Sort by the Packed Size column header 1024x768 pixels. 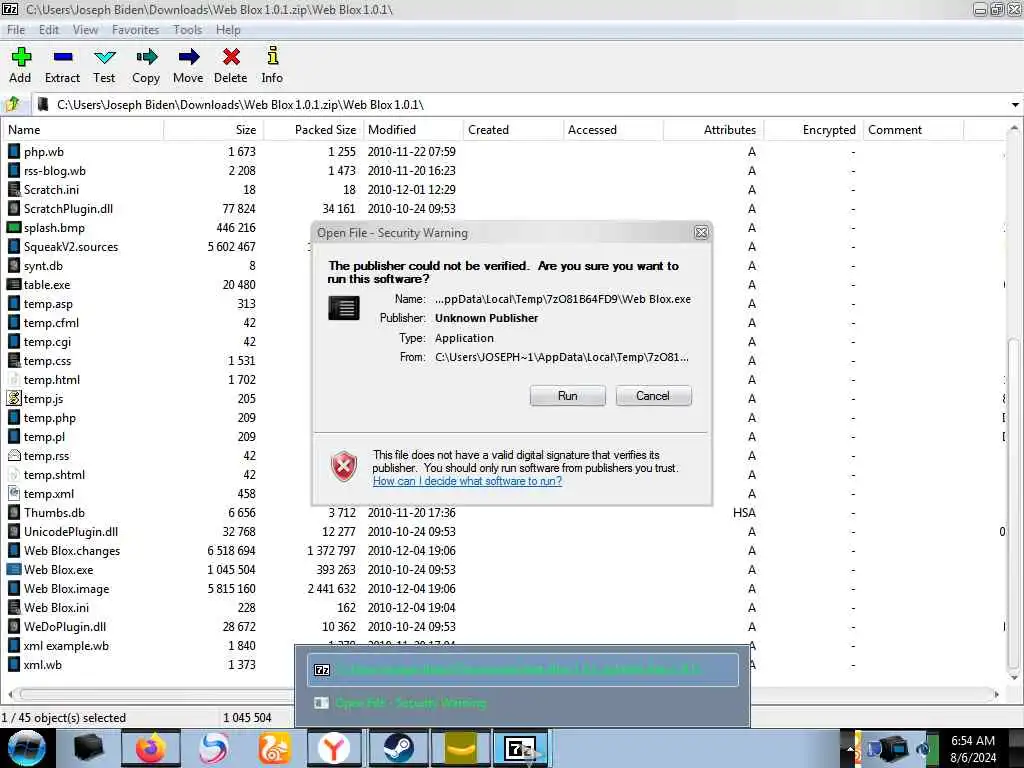coord(313,130)
